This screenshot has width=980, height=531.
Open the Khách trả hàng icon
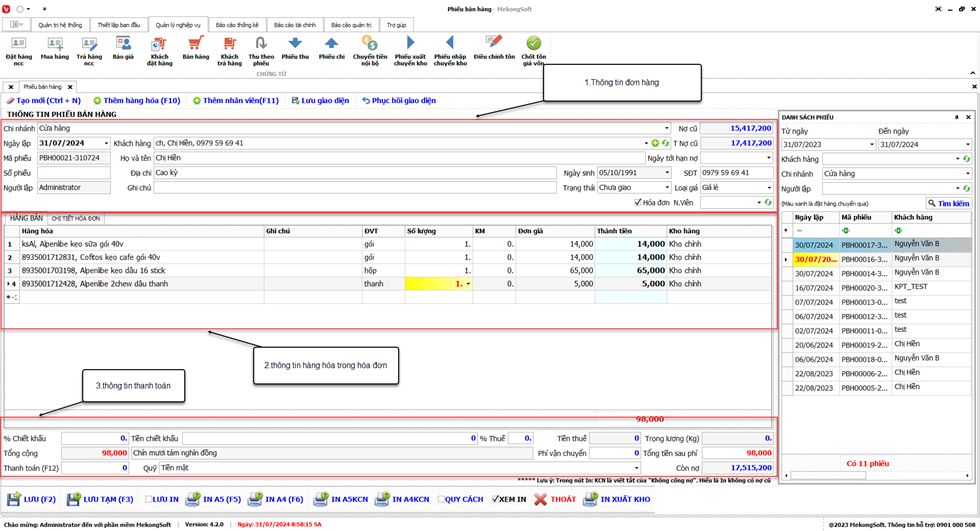228,48
